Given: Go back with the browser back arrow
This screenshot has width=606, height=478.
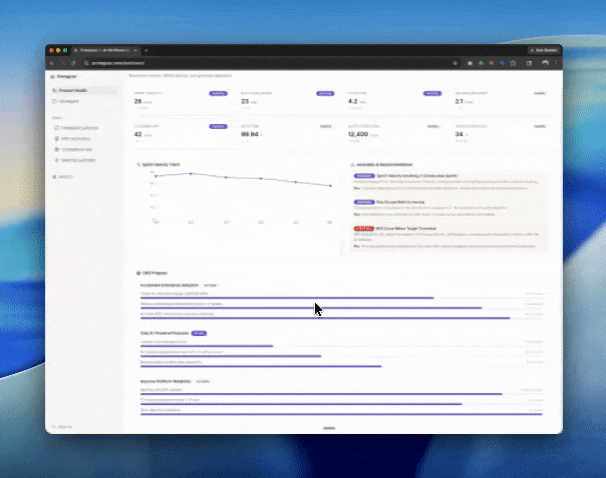Looking at the screenshot, I should point(52,63).
